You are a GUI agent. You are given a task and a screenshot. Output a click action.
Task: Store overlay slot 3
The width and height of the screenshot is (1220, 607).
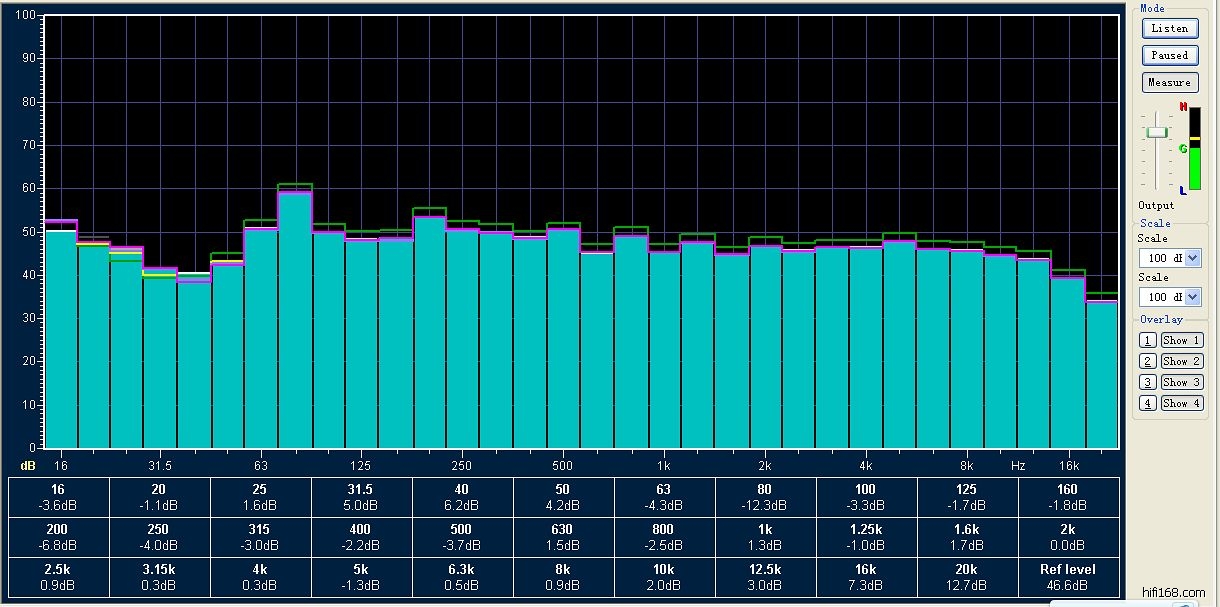(x=1148, y=383)
